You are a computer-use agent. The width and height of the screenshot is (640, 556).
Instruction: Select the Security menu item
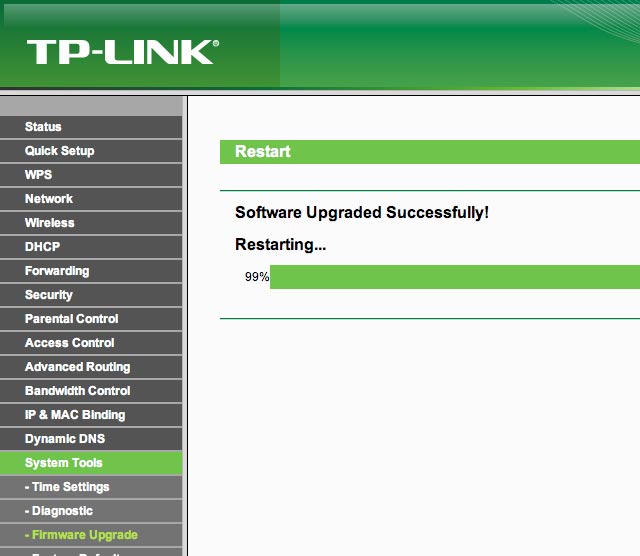pyautogui.click(x=49, y=295)
